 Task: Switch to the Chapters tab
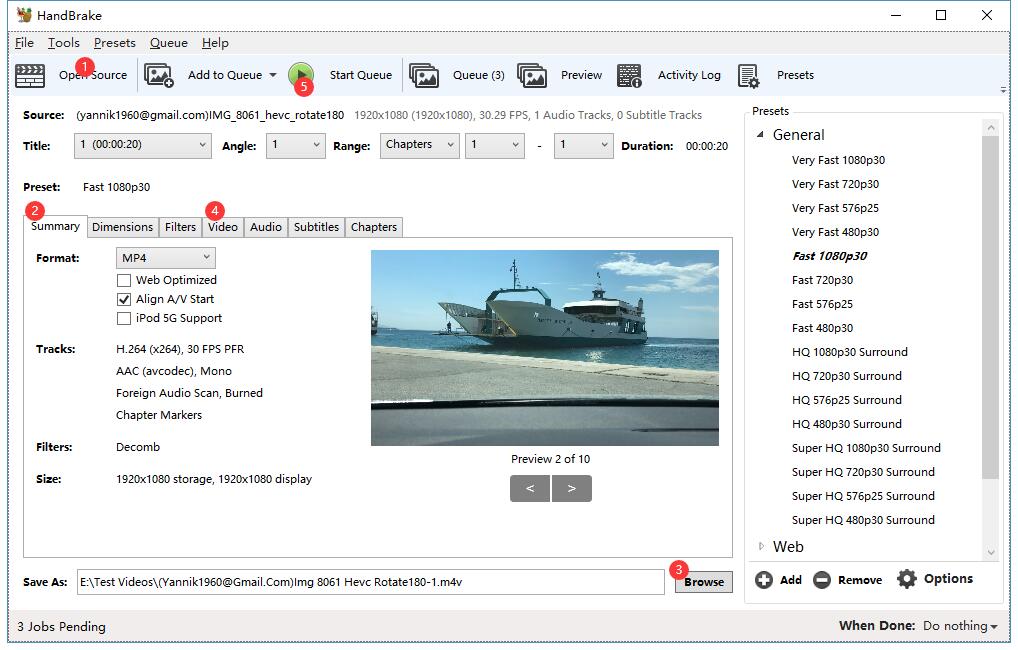374,227
